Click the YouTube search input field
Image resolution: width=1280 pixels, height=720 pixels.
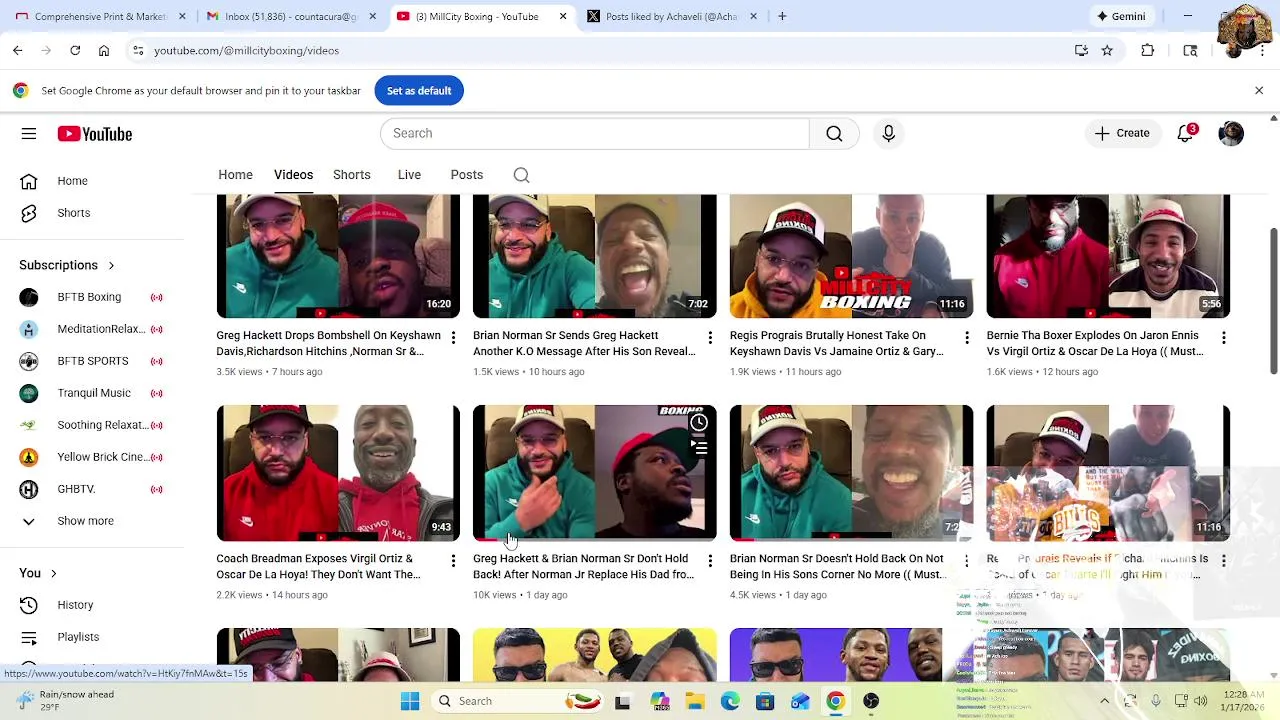coord(595,133)
